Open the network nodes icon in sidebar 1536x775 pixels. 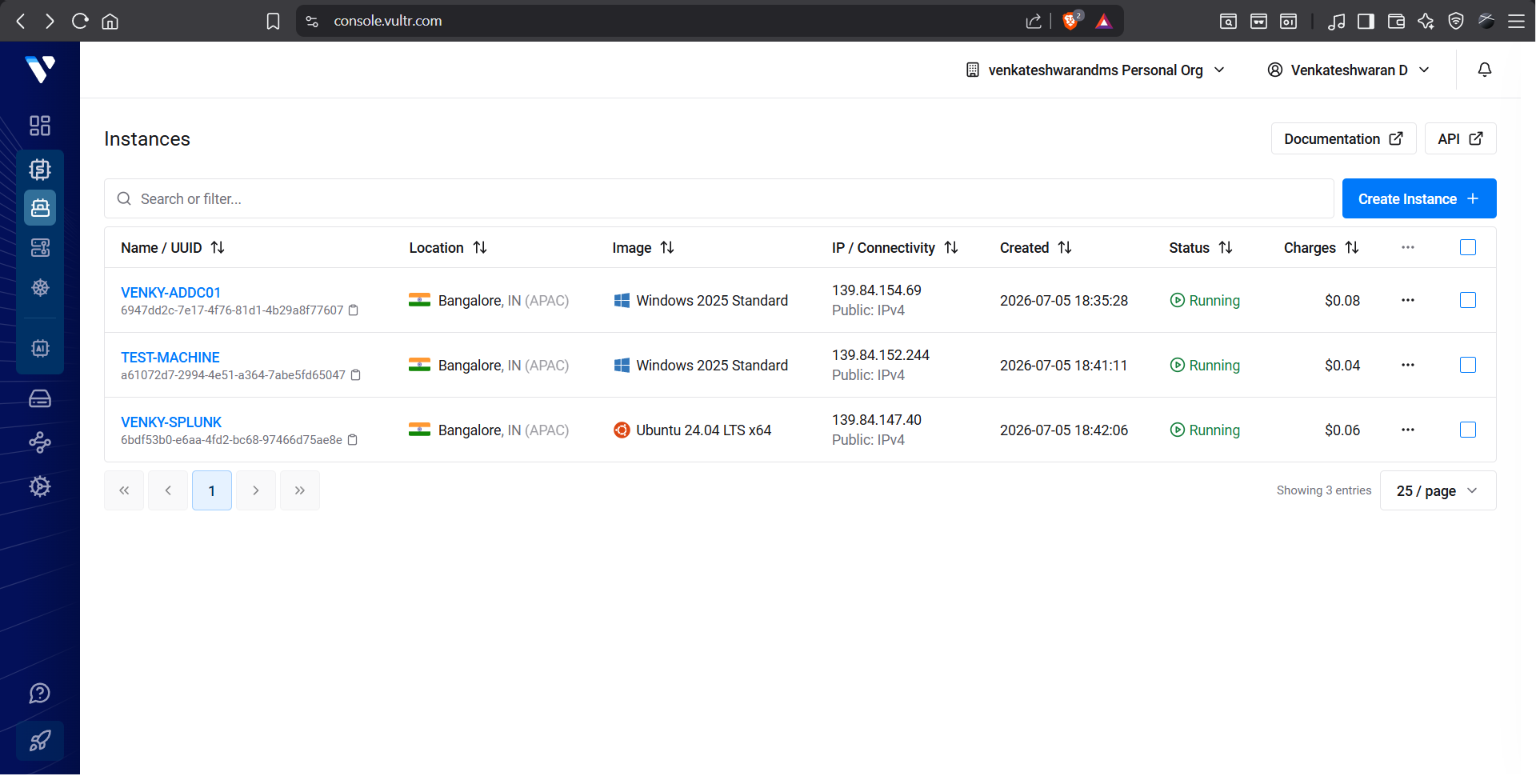click(40, 442)
